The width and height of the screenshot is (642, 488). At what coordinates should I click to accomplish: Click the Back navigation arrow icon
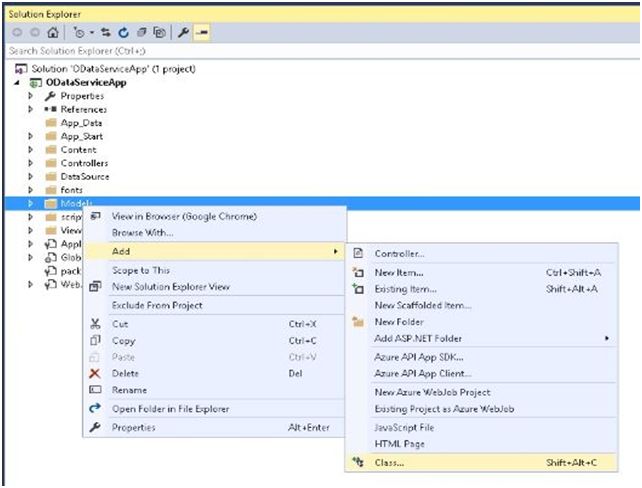coord(17,32)
